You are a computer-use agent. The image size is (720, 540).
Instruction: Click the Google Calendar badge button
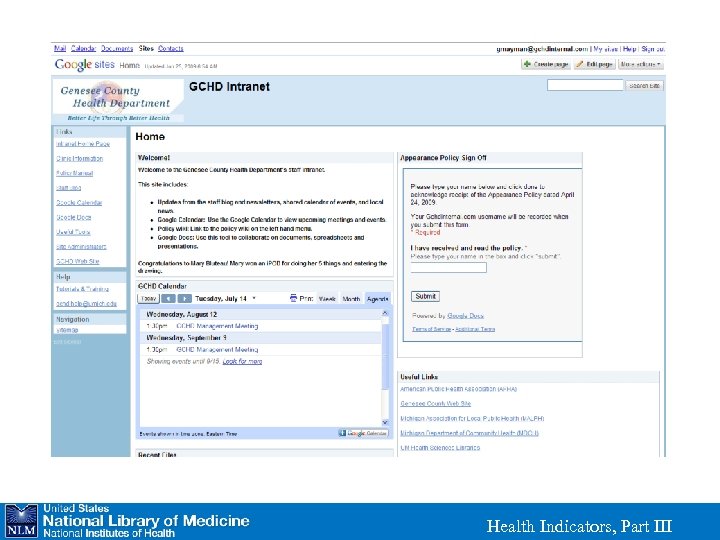(363, 433)
